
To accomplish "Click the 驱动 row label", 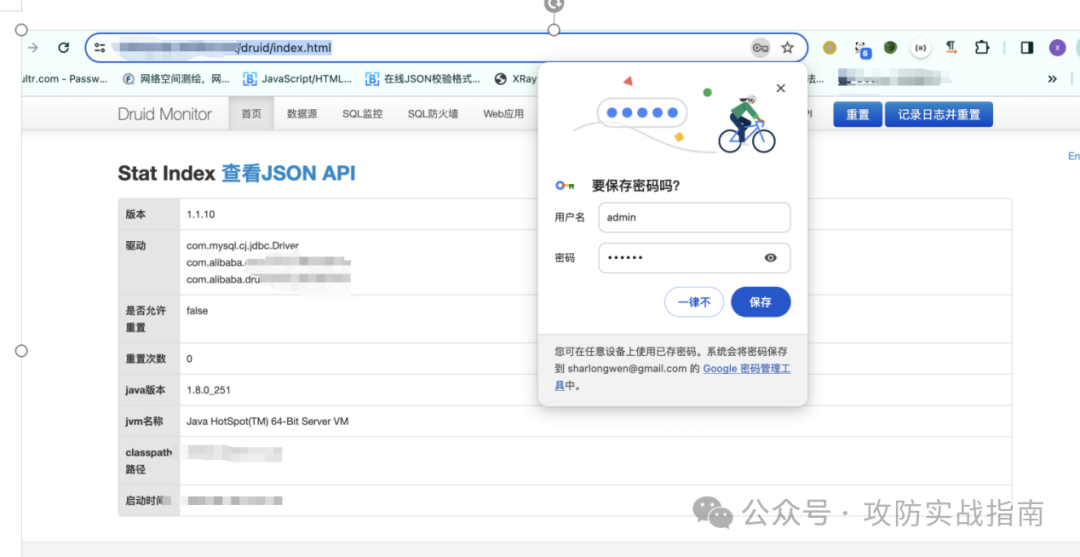I will pyautogui.click(x=136, y=246).
